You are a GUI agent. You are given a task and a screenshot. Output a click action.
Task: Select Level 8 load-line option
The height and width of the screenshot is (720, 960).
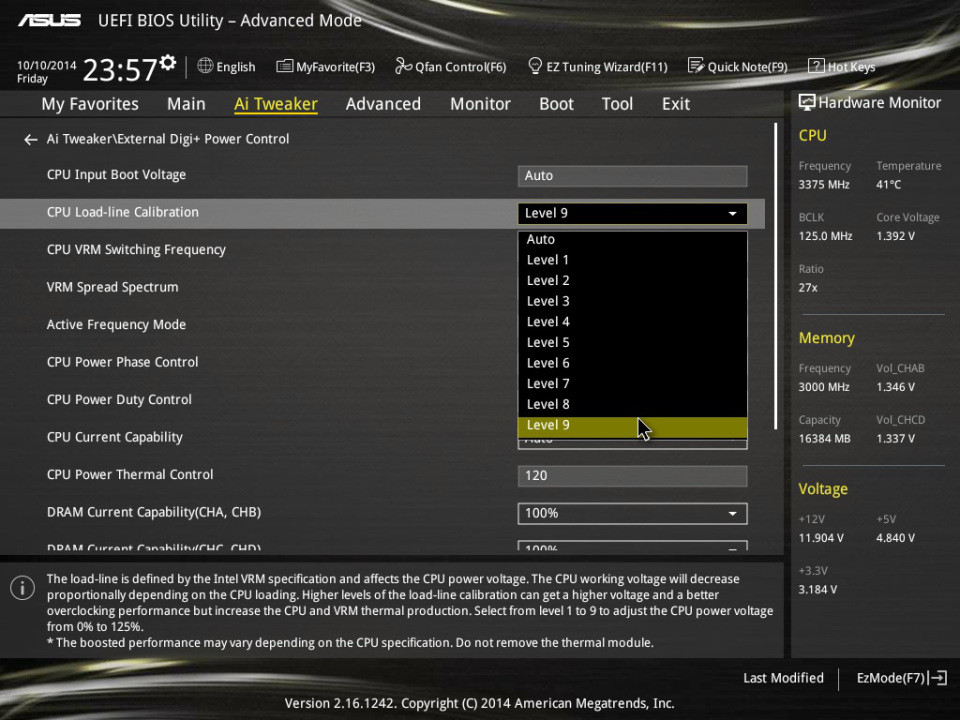tap(632, 405)
